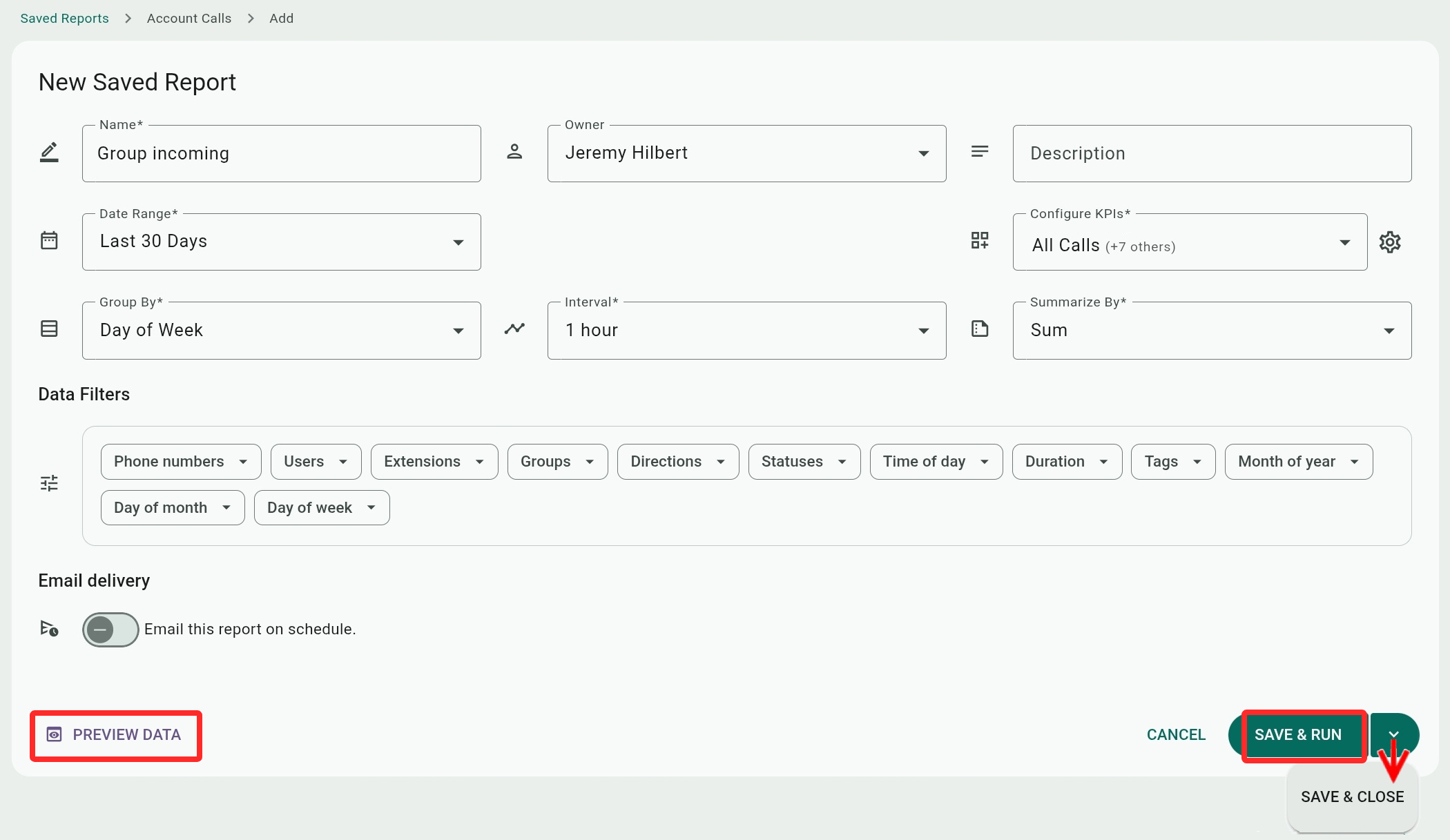Click the filter sliders icon in Data Filters
This screenshot has height=840, width=1450.
pos(49,483)
